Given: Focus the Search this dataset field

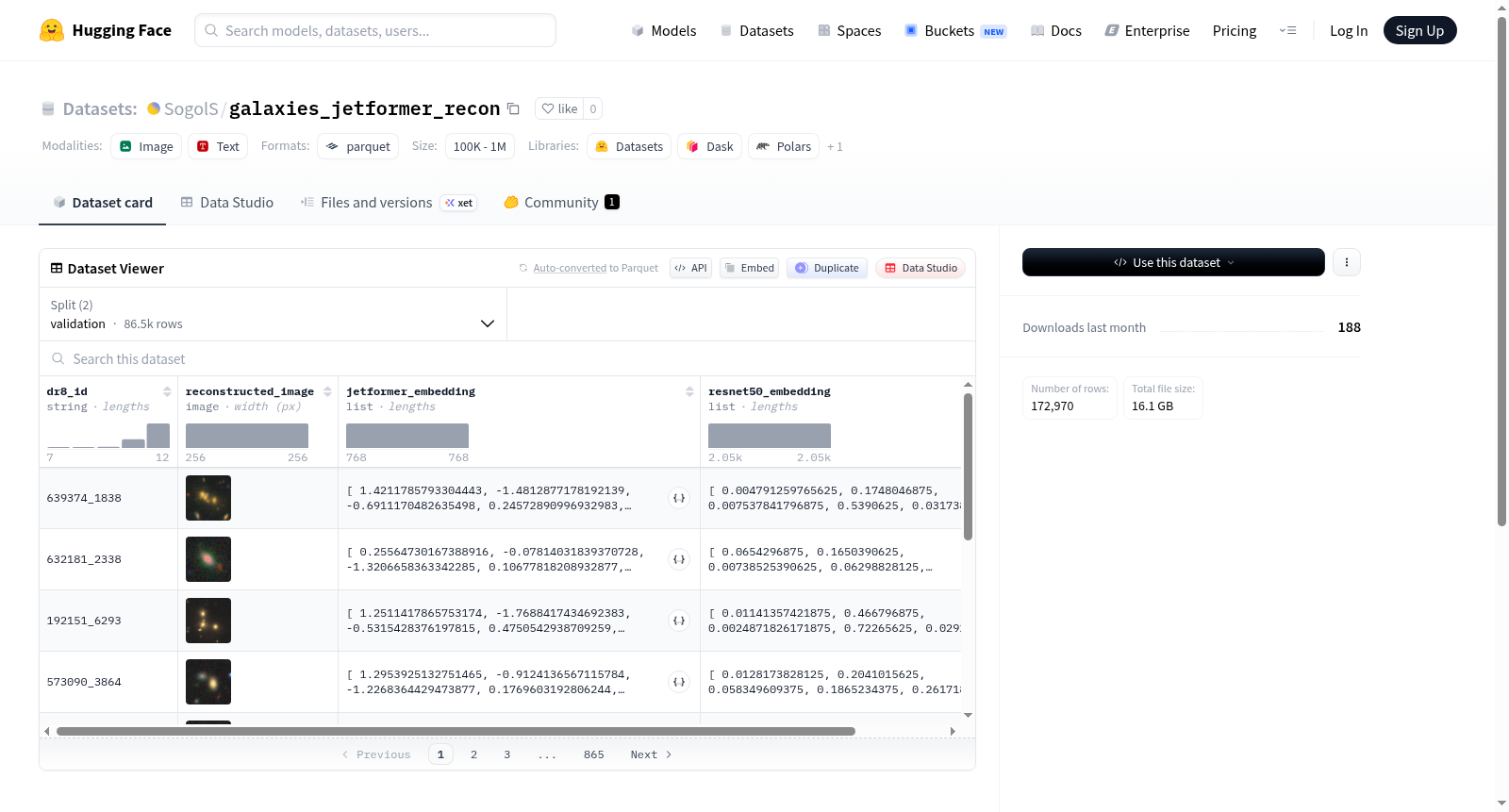Looking at the screenshot, I should coord(507,358).
